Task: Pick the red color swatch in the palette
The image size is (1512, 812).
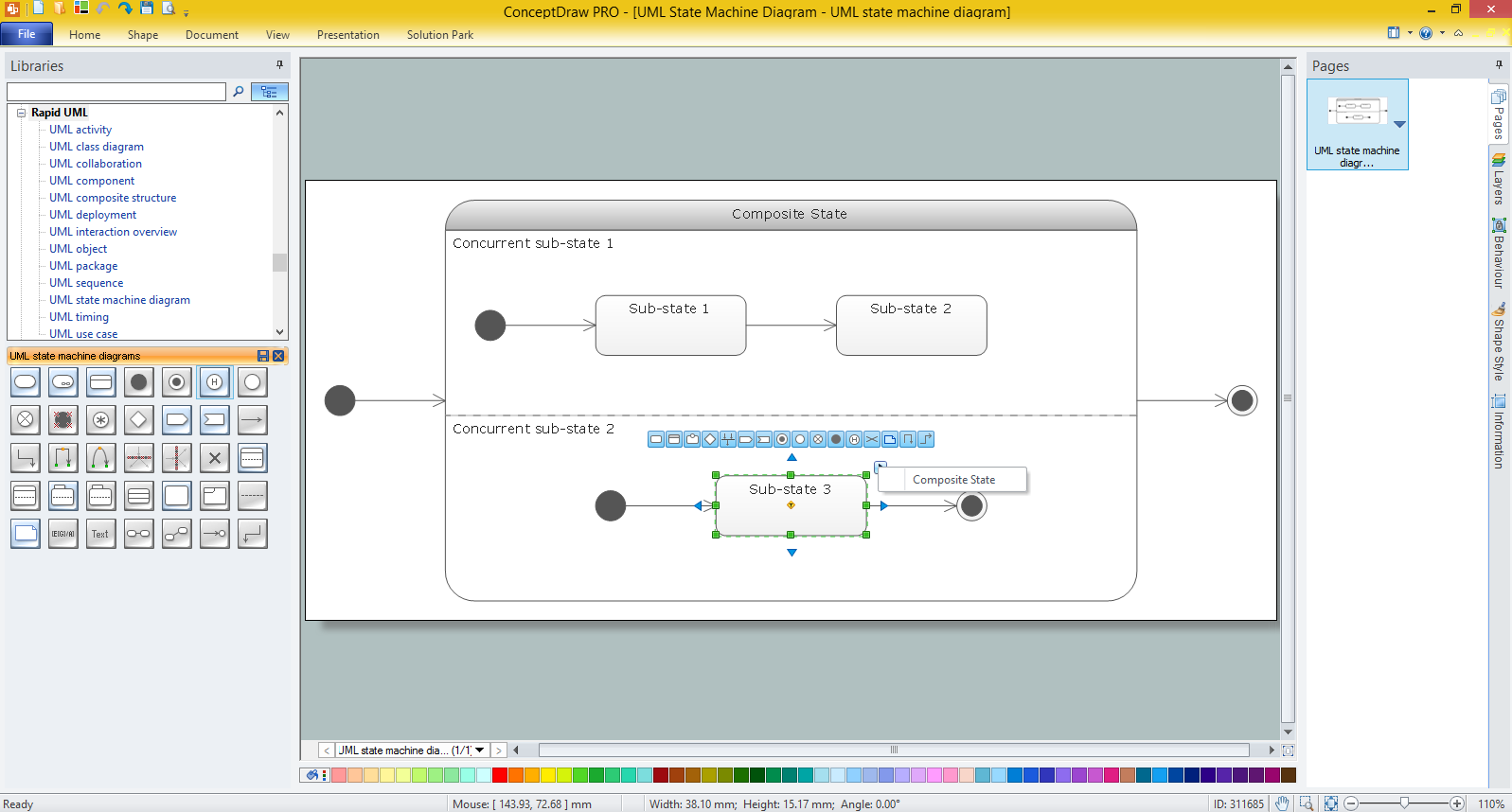Action: (500, 775)
